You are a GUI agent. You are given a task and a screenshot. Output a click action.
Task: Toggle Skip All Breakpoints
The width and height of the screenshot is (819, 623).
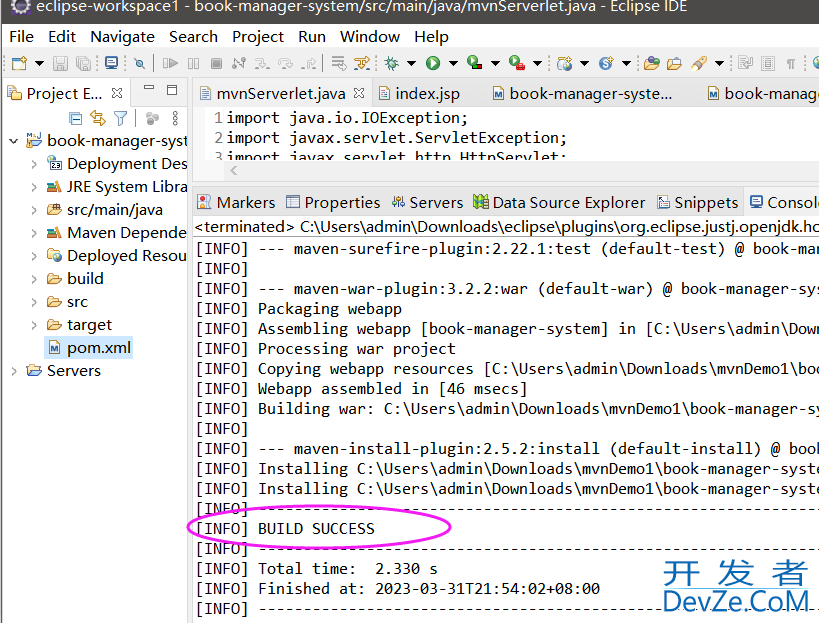[x=139, y=63]
